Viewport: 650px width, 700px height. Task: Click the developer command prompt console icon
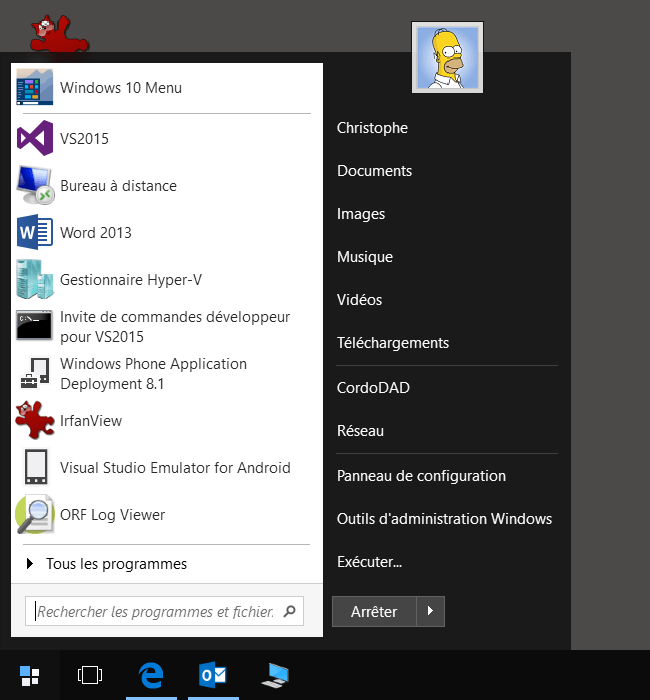[x=34, y=325]
